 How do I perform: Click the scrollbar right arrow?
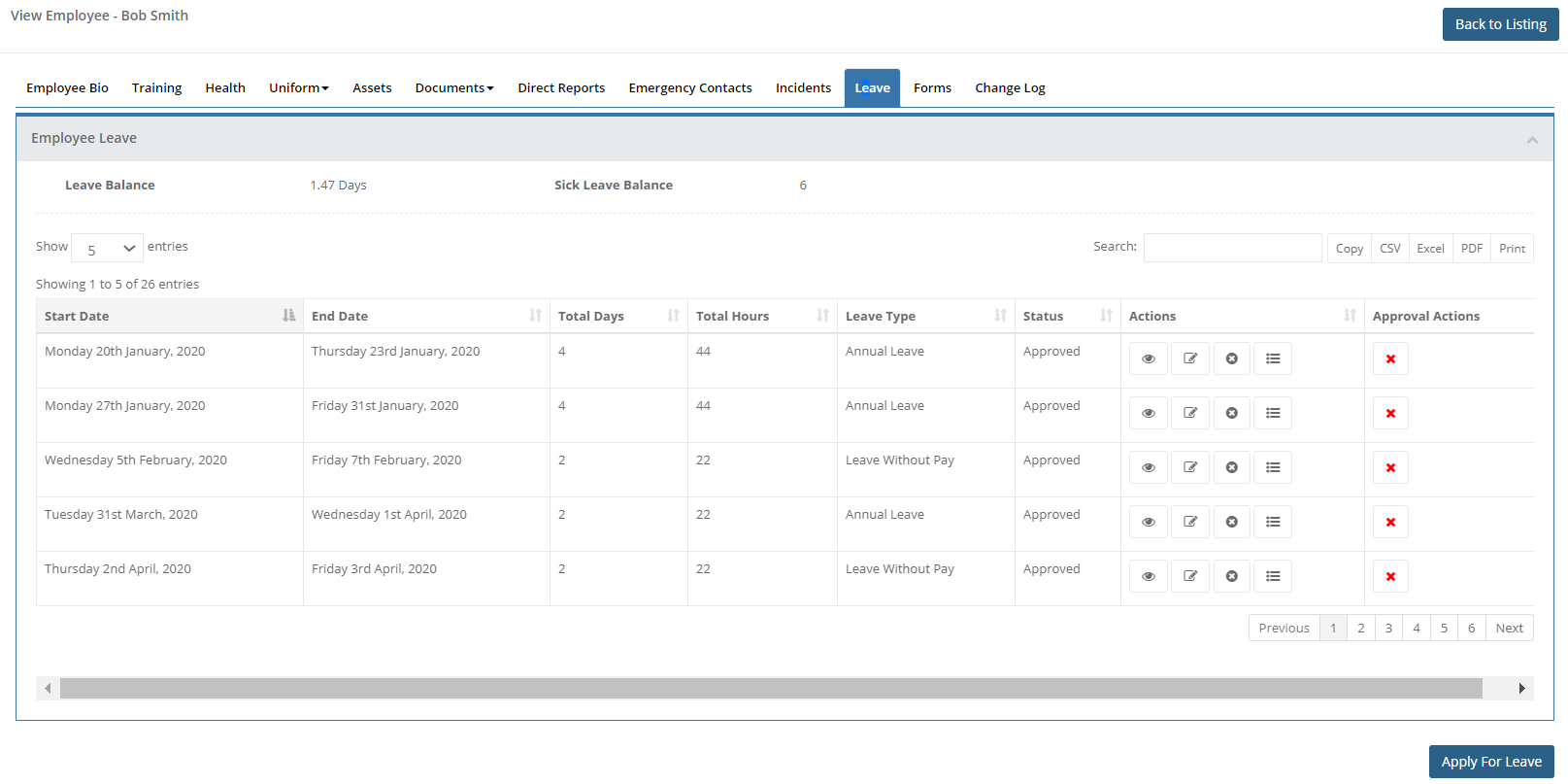1522,688
